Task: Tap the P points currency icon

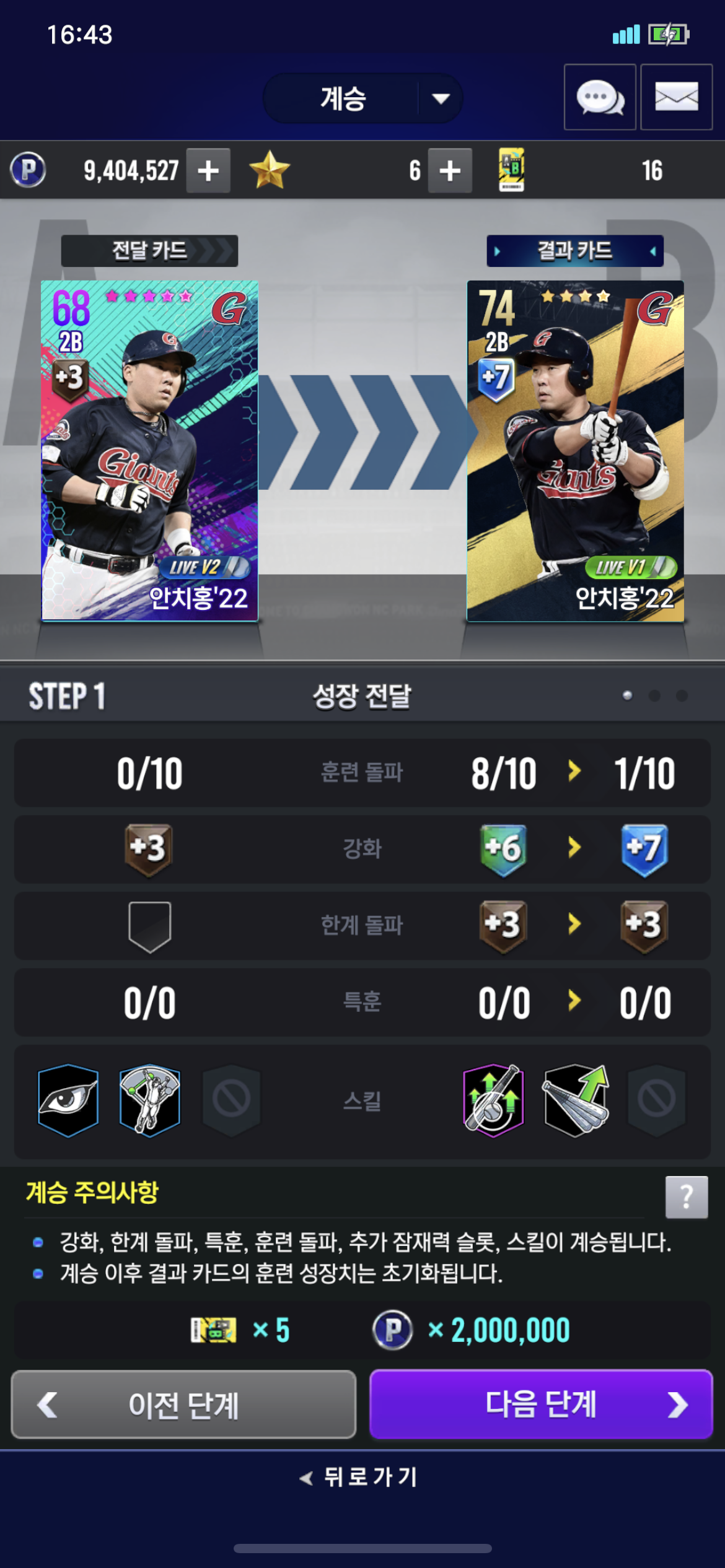Action: 28,170
